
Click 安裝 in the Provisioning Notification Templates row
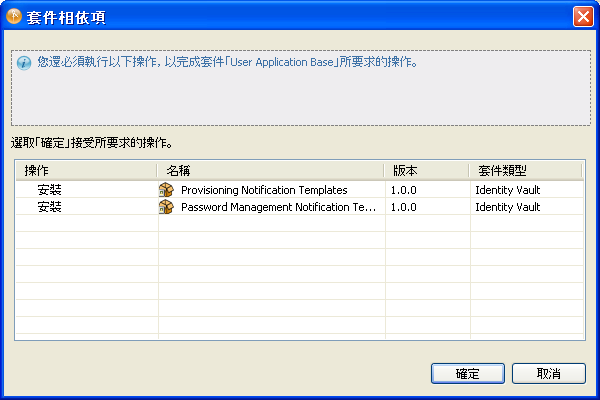click(49, 190)
